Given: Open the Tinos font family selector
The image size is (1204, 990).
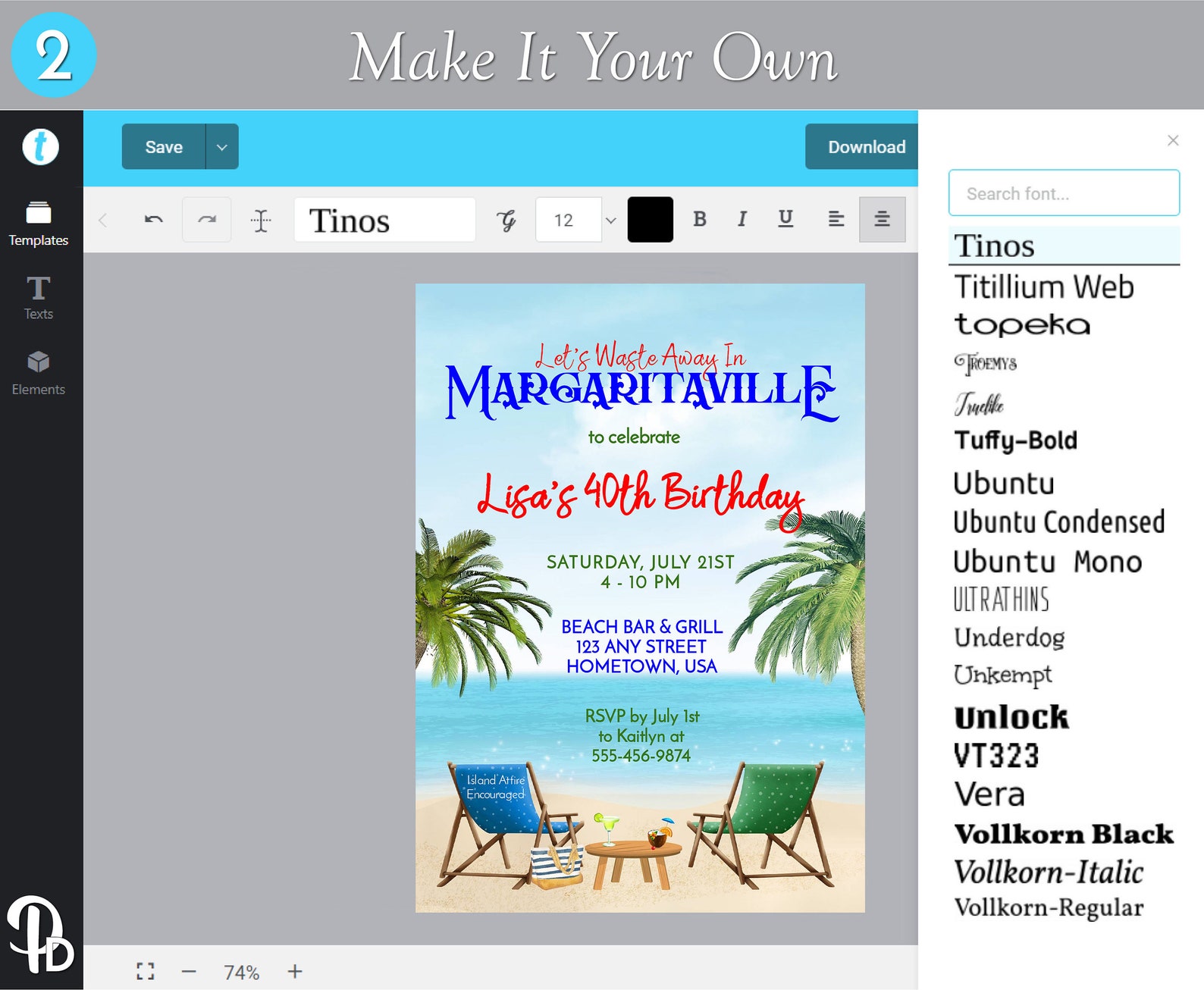Looking at the screenshot, I should 384,220.
